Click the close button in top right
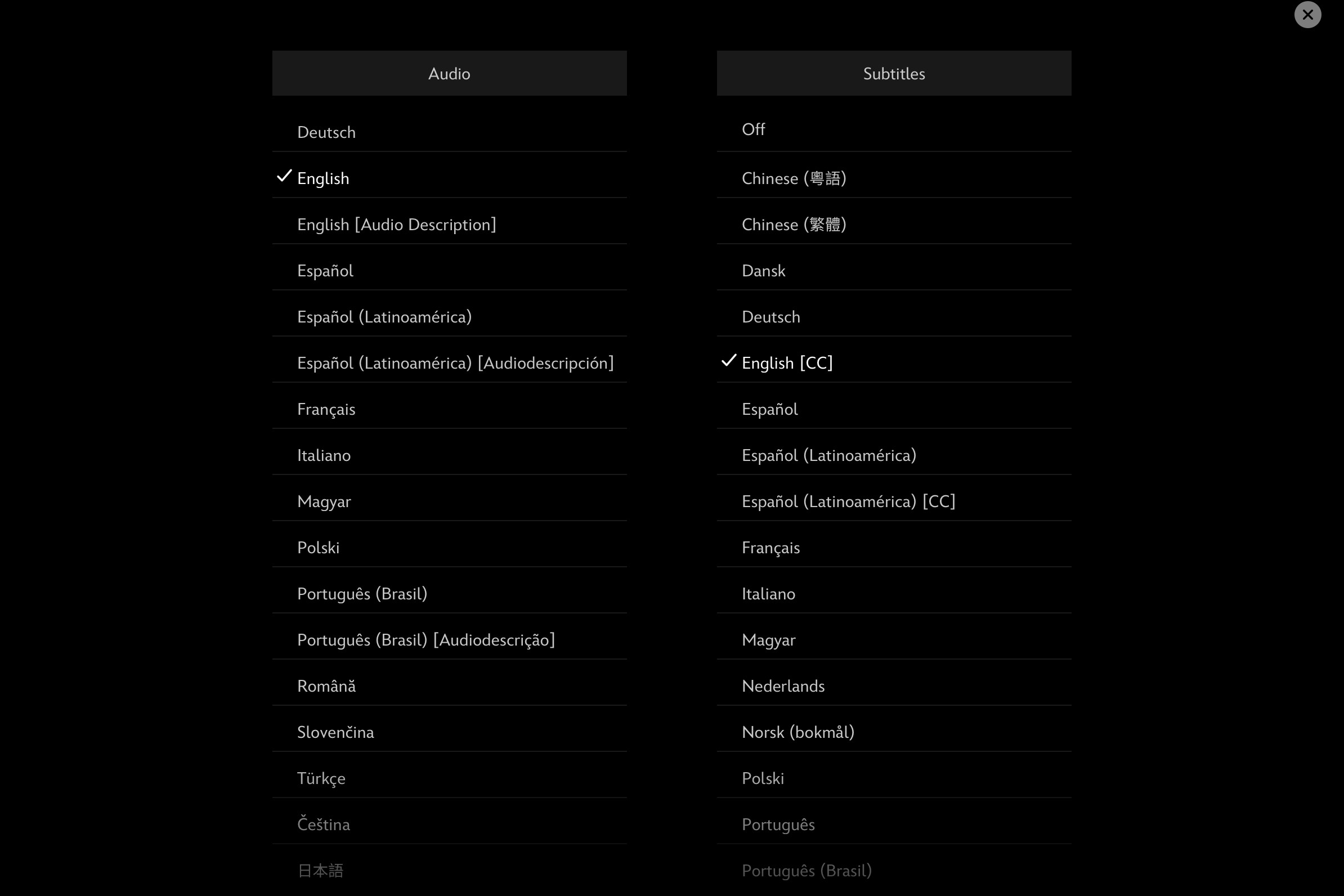The height and width of the screenshot is (896, 1344). (x=1308, y=14)
